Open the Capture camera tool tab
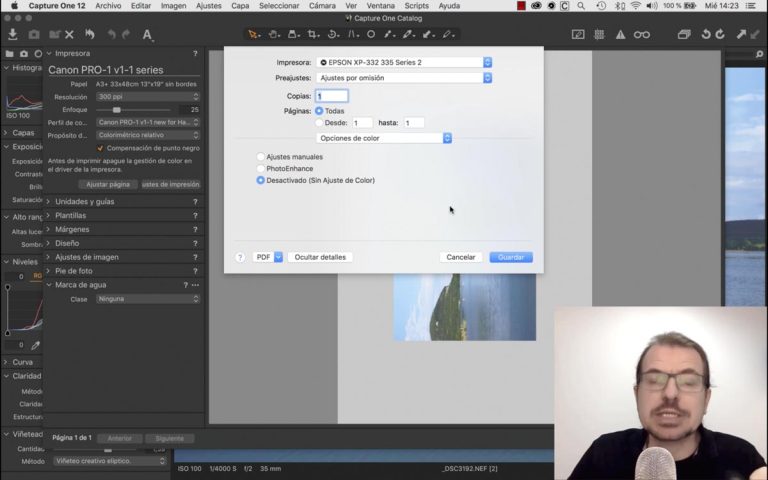This screenshot has width=768, height=480. pos(24,53)
